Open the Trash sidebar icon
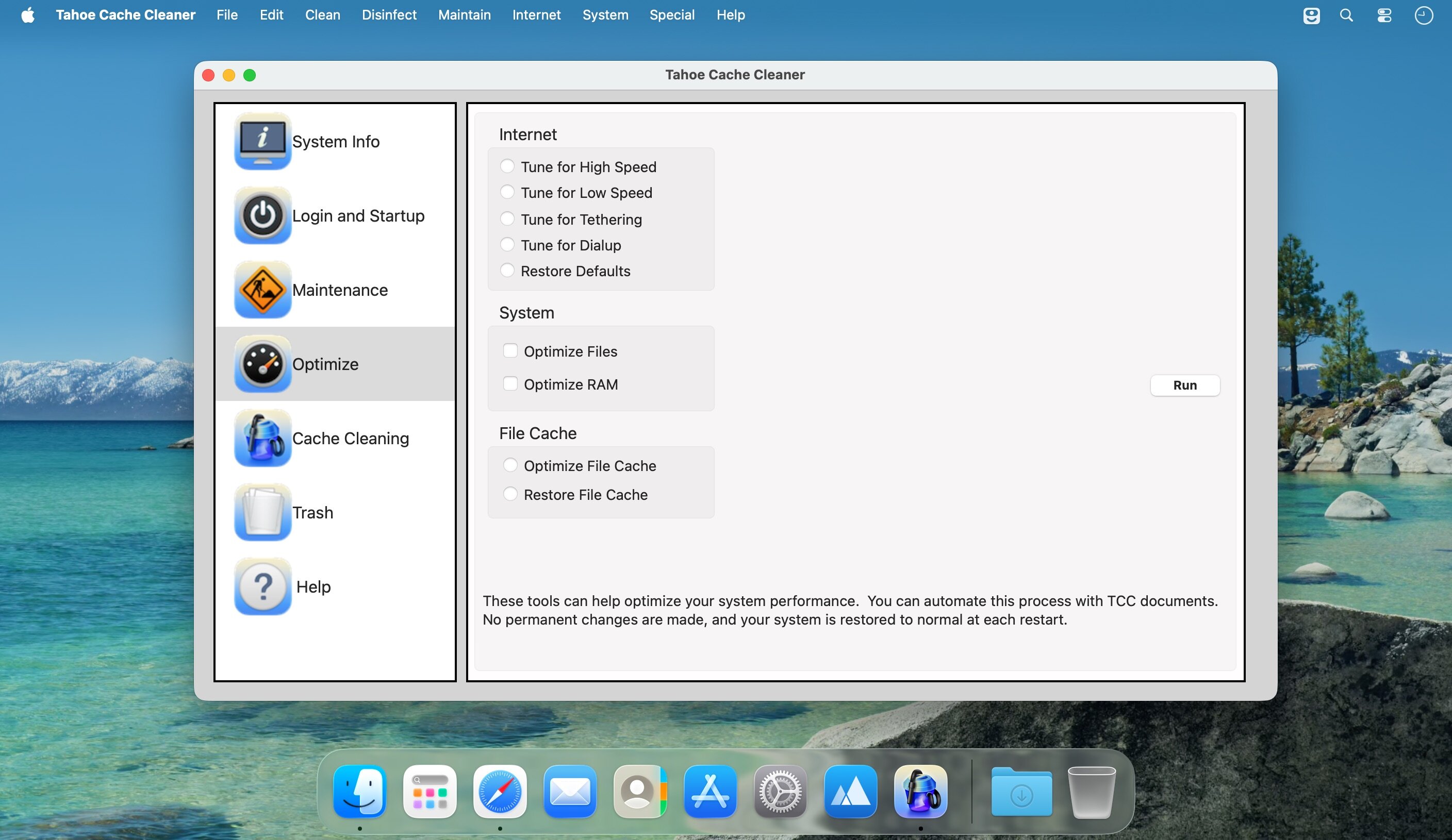The height and width of the screenshot is (840, 1452). (x=263, y=512)
